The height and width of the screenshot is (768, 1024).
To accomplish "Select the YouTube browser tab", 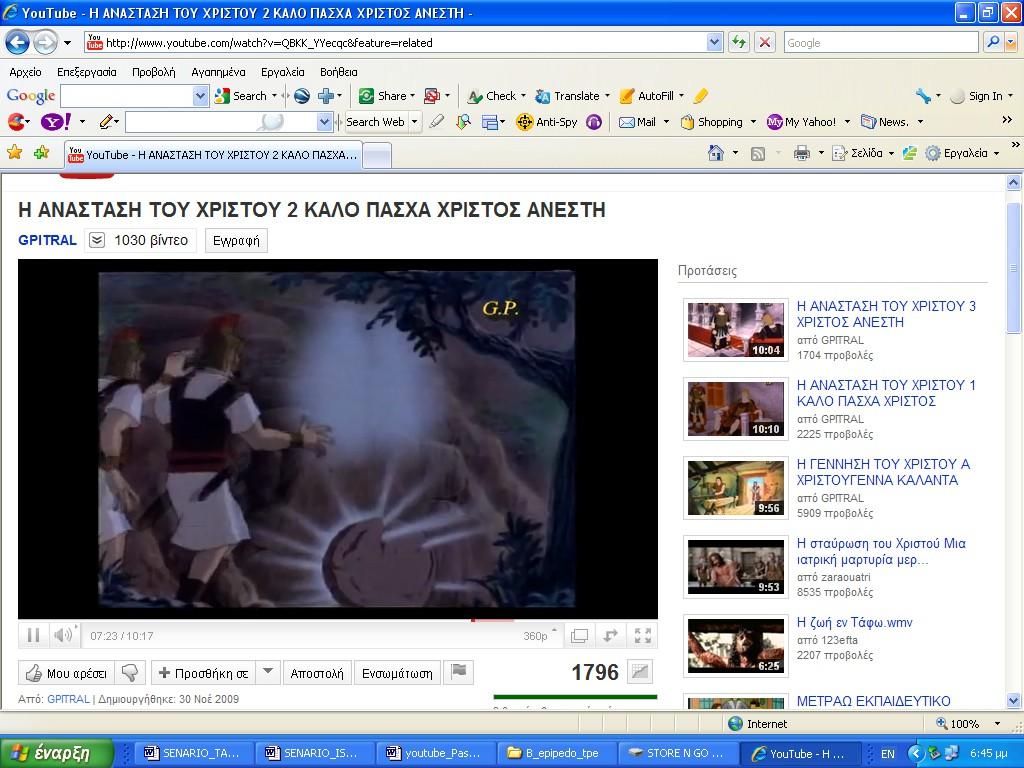I will pos(213,155).
